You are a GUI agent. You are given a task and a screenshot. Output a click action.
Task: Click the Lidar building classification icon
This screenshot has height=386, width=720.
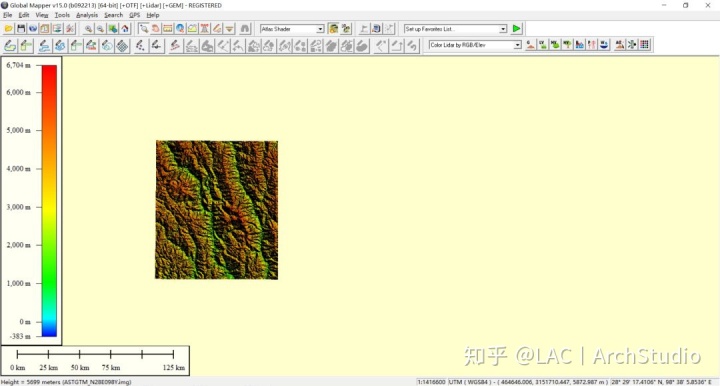[x=579, y=45]
